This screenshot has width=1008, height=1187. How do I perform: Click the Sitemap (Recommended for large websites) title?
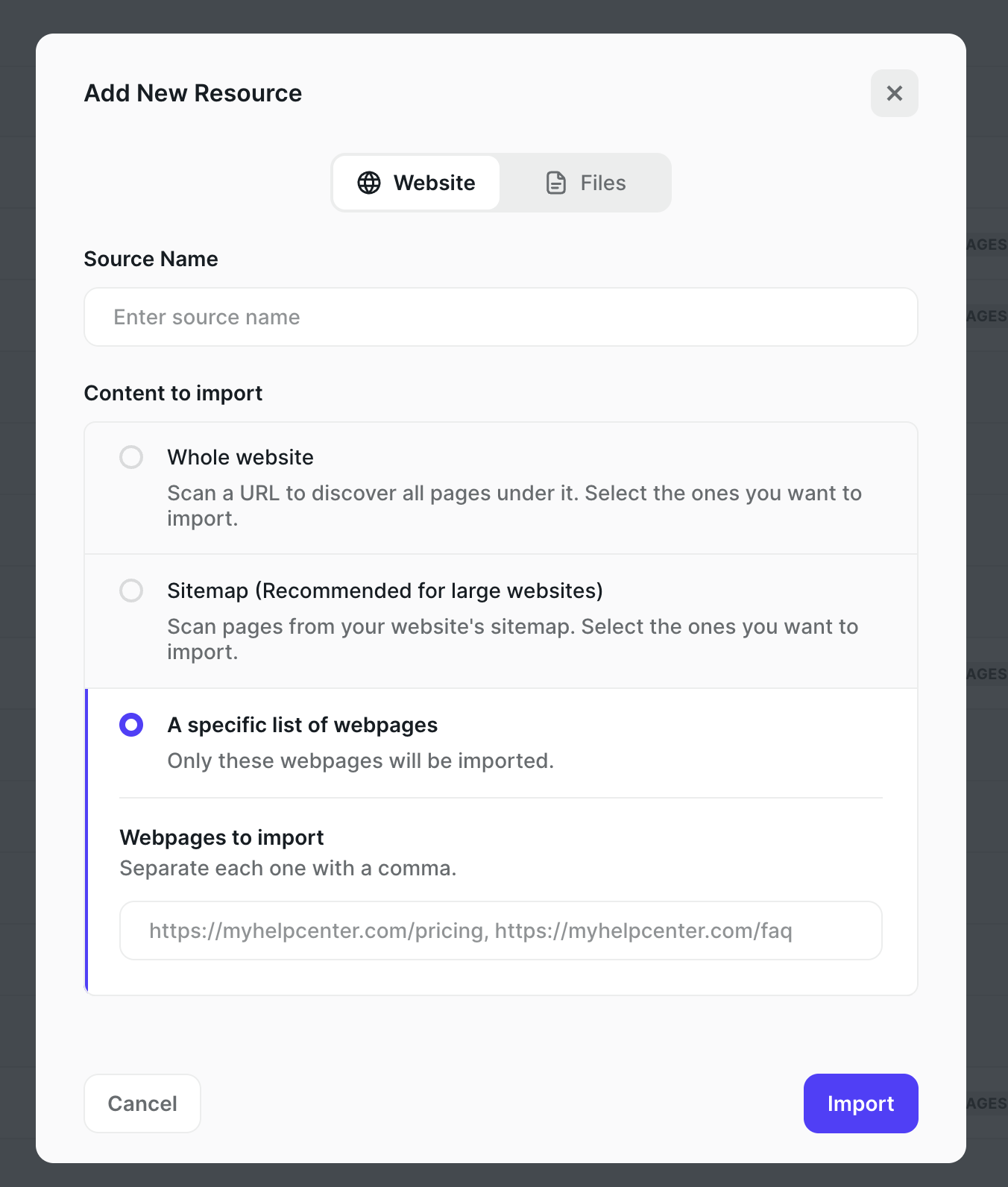click(x=385, y=591)
